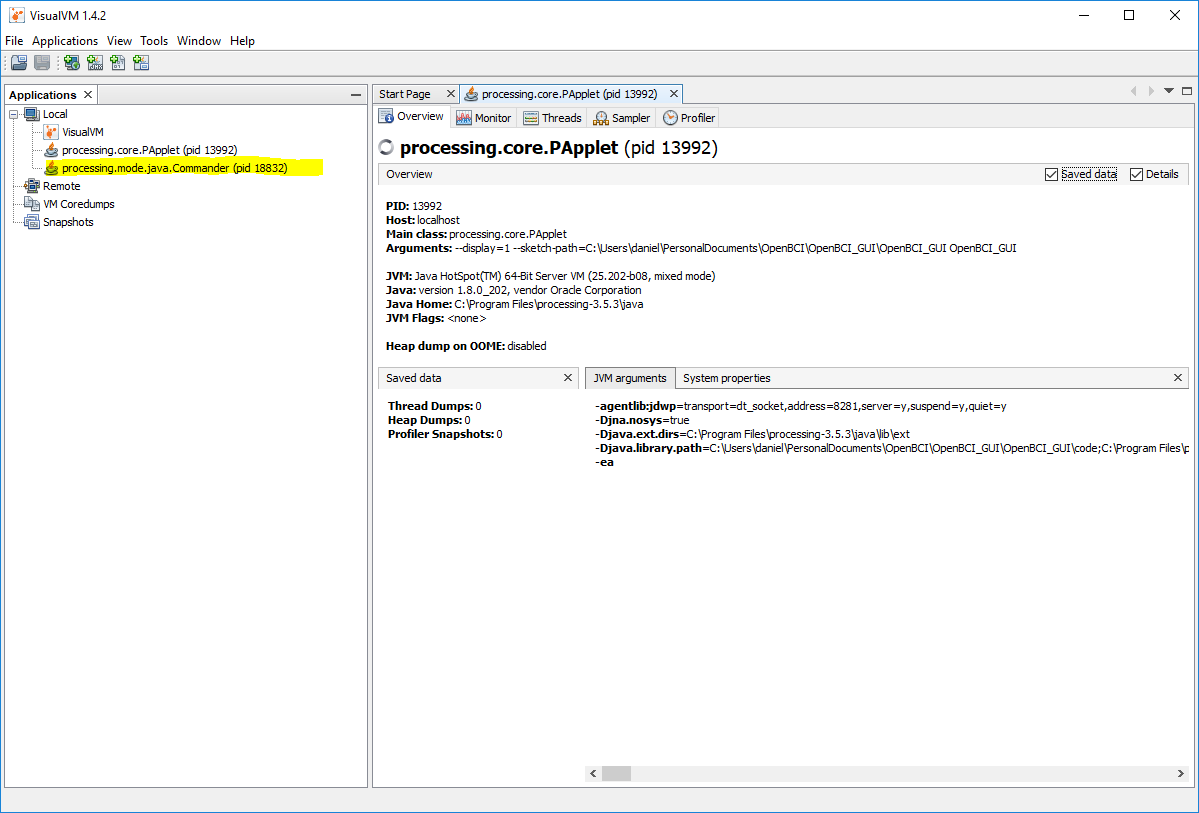Click the VM Coredumps node icon
The image size is (1199, 813).
point(32,204)
